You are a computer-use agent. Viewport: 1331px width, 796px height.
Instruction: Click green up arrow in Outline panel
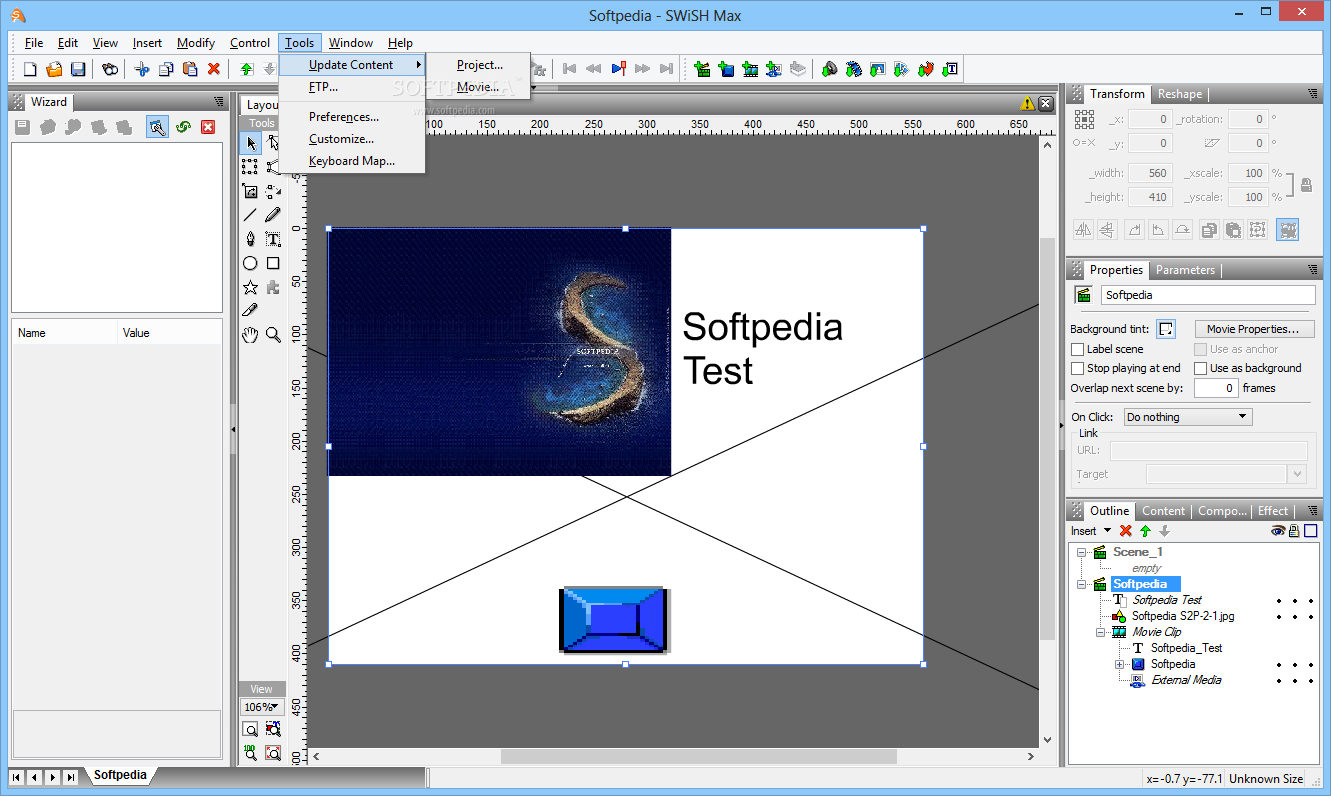tap(1145, 531)
